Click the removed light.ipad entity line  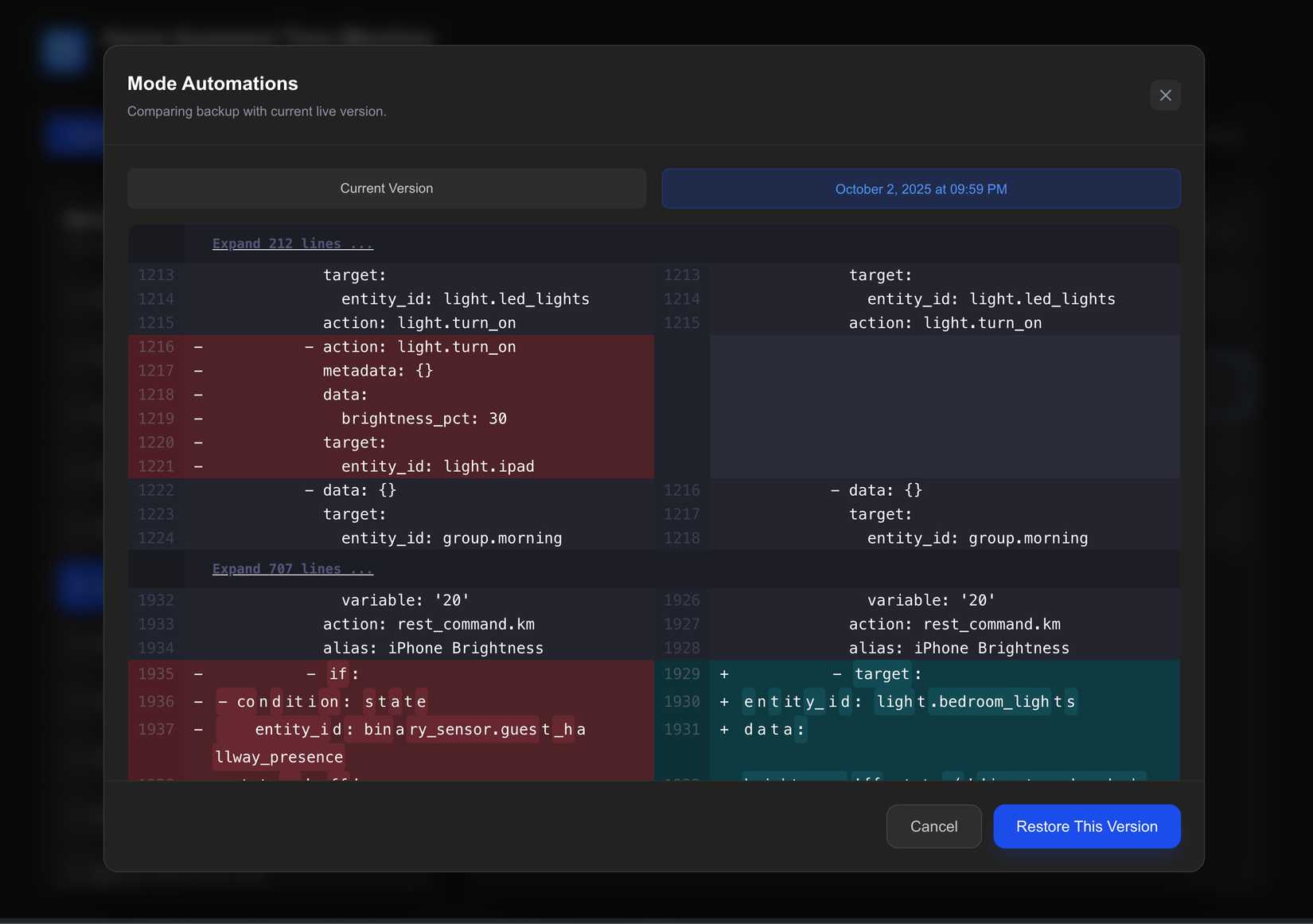[437, 466]
